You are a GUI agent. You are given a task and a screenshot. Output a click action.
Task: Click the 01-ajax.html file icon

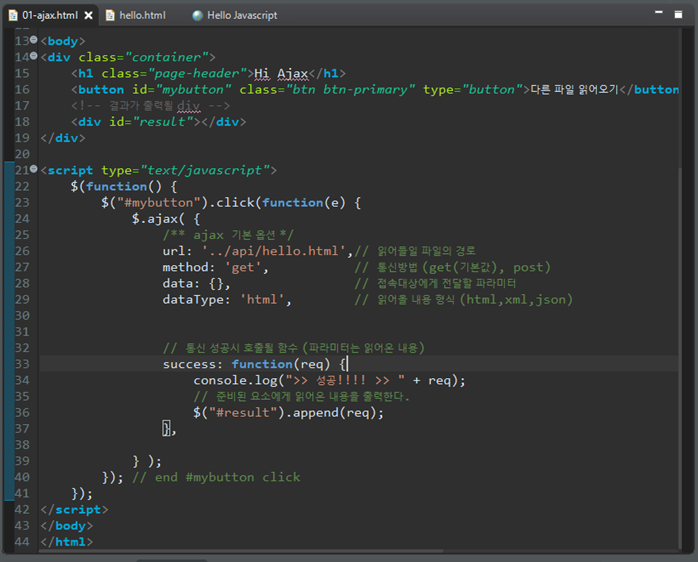[x=13, y=16]
